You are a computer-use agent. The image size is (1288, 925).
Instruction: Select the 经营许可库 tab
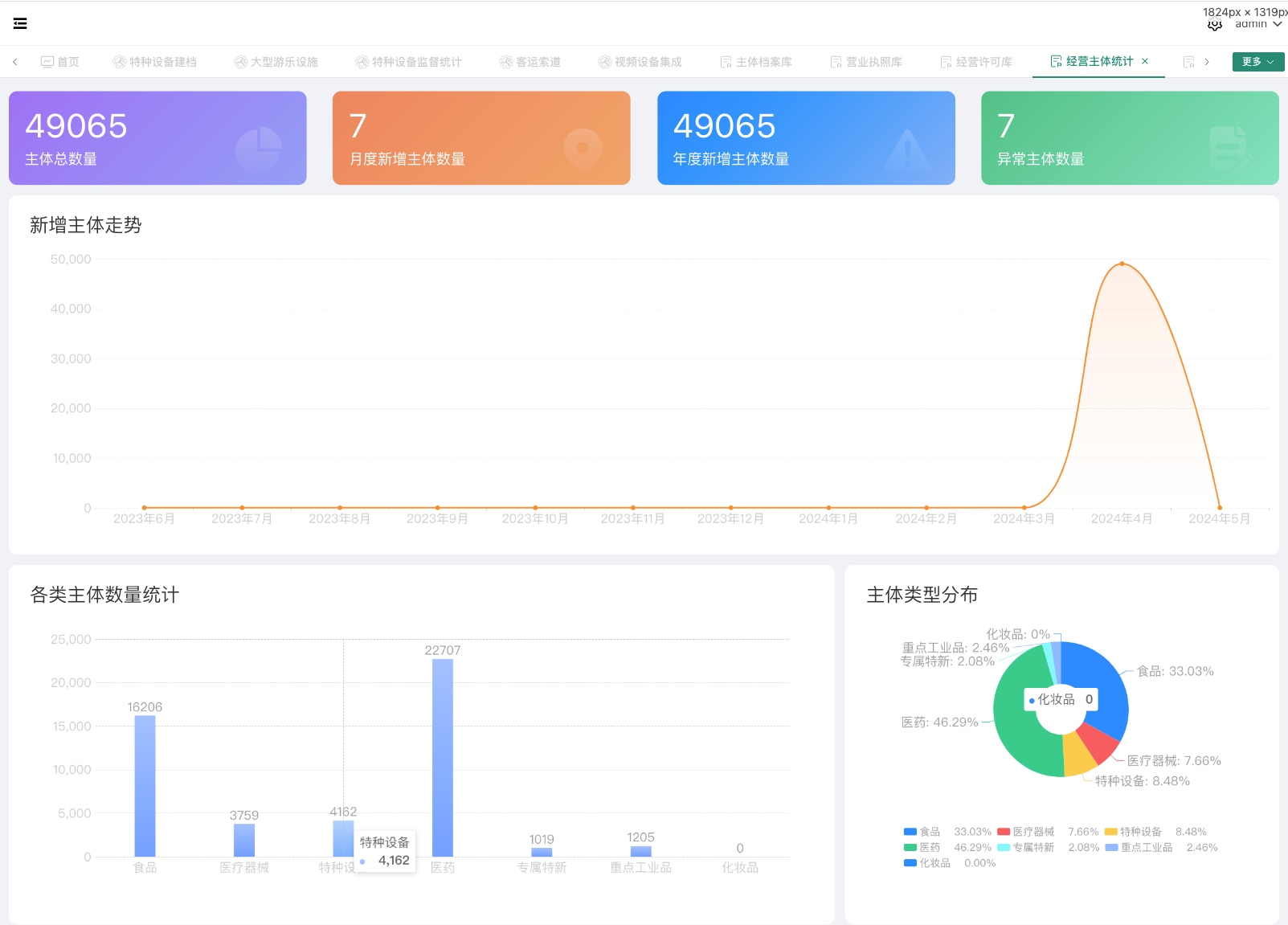(x=975, y=62)
